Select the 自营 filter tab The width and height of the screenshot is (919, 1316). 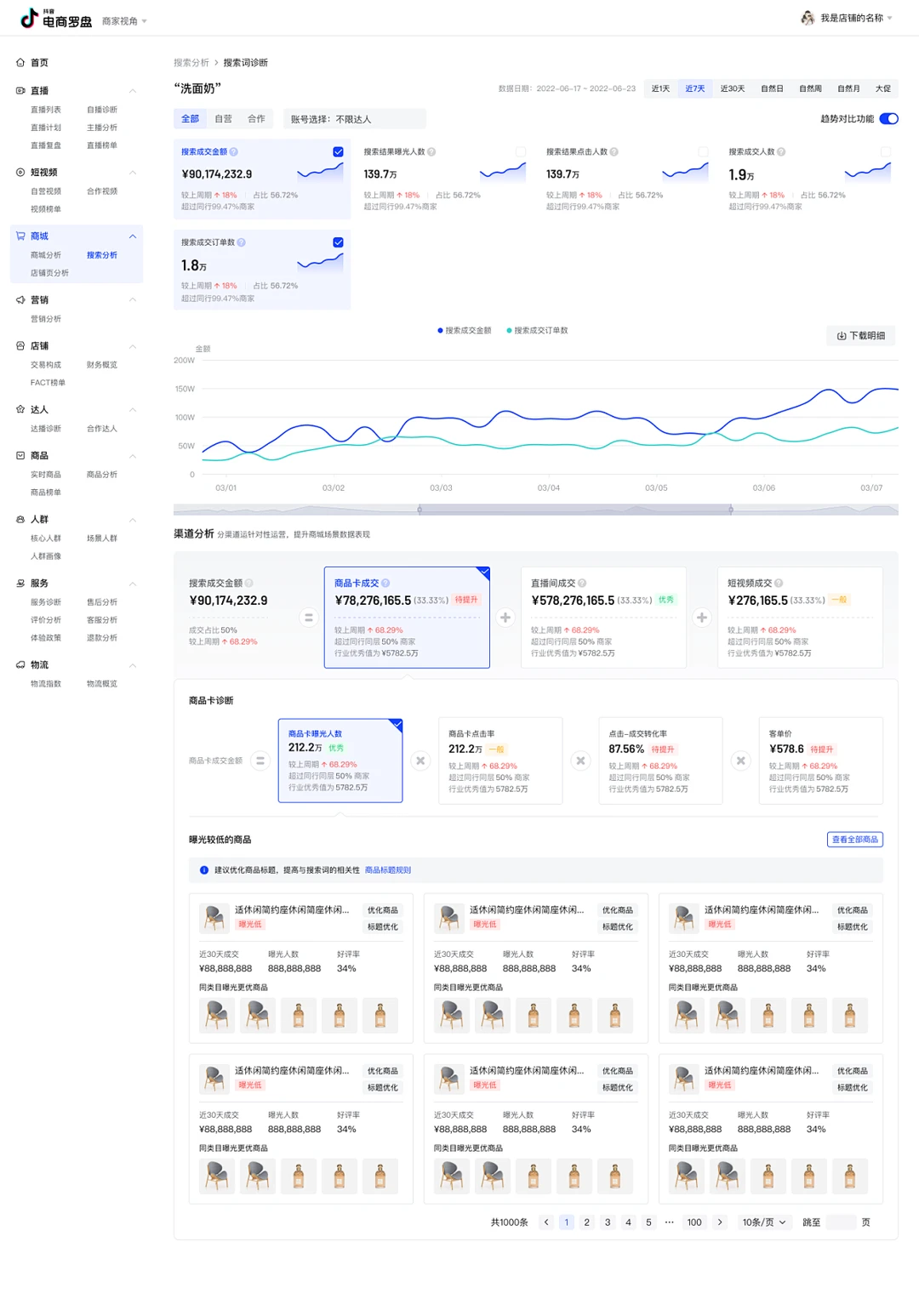tap(224, 119)
